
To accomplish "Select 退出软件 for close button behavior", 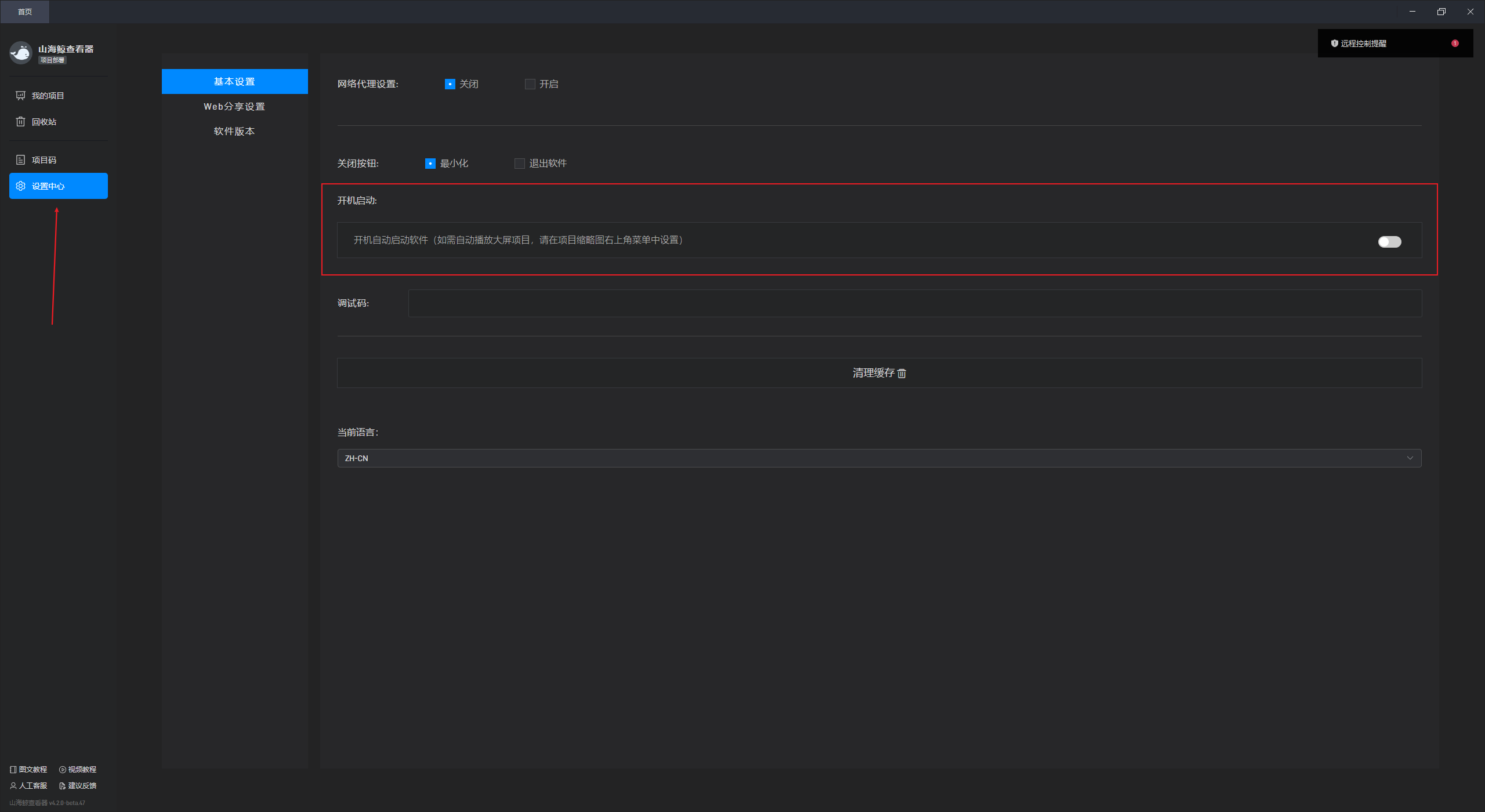I will [x=519, y=164].
